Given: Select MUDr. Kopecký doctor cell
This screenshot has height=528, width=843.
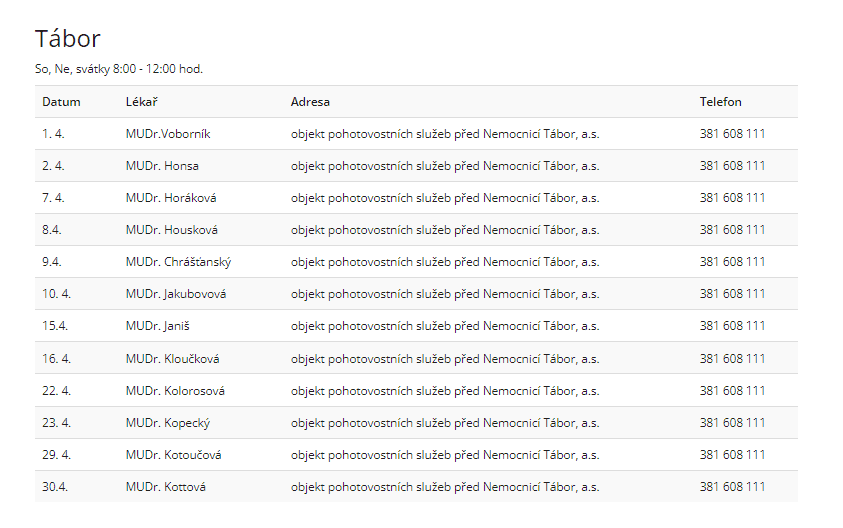Looking at the screenshot, I should pyautogui.click(x=168, y=423).
